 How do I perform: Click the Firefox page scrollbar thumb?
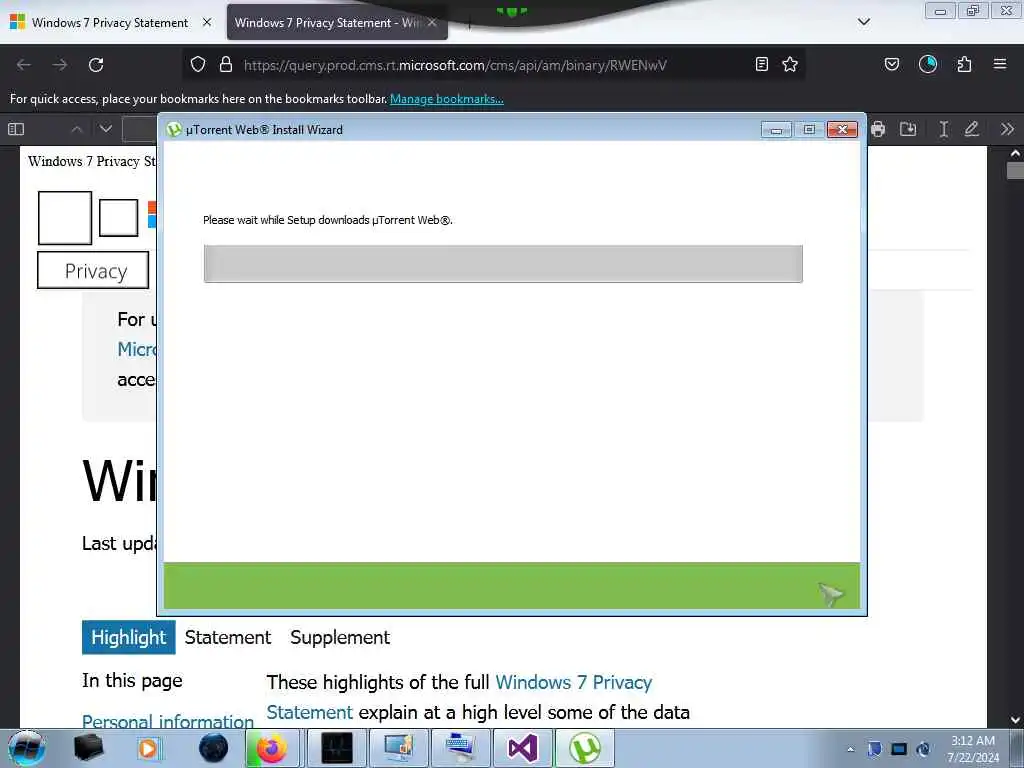(1015, 171)
